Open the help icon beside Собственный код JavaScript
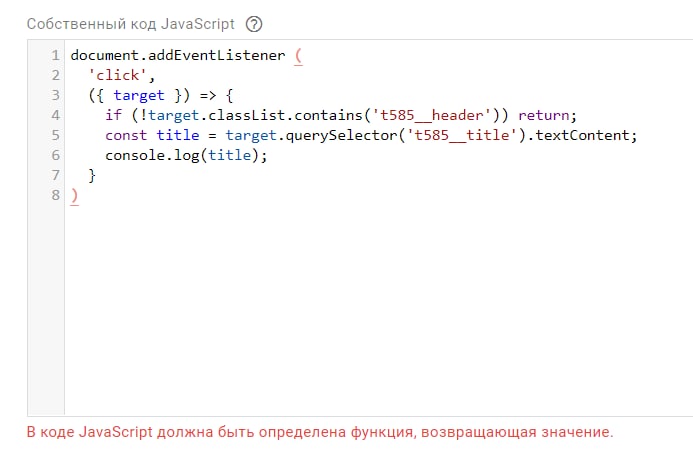The height and width of the screenshot is (459, 693). (254, 24)
